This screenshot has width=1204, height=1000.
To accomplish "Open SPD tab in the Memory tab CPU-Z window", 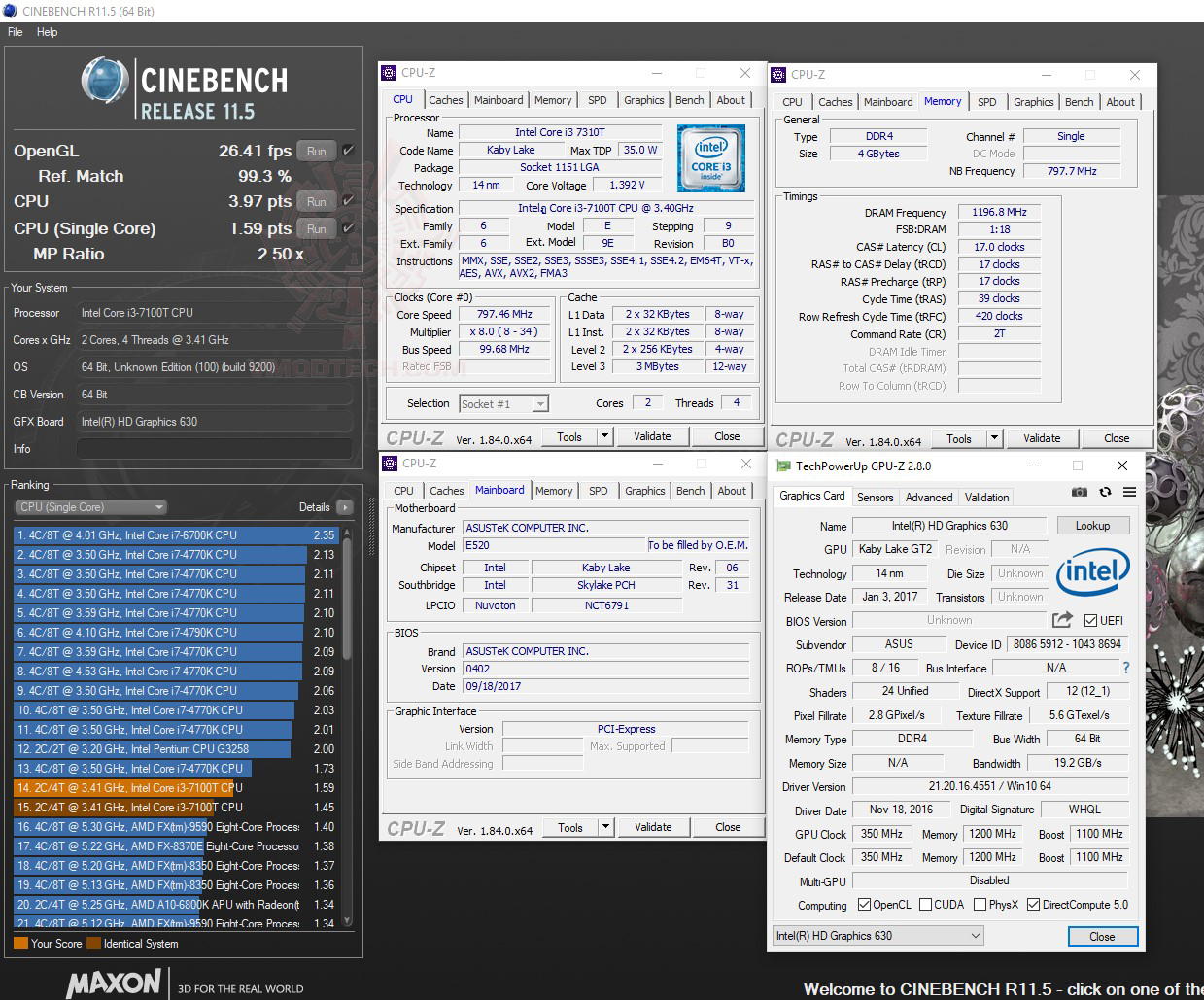I will pyautogui.click(x=986, y=102).
